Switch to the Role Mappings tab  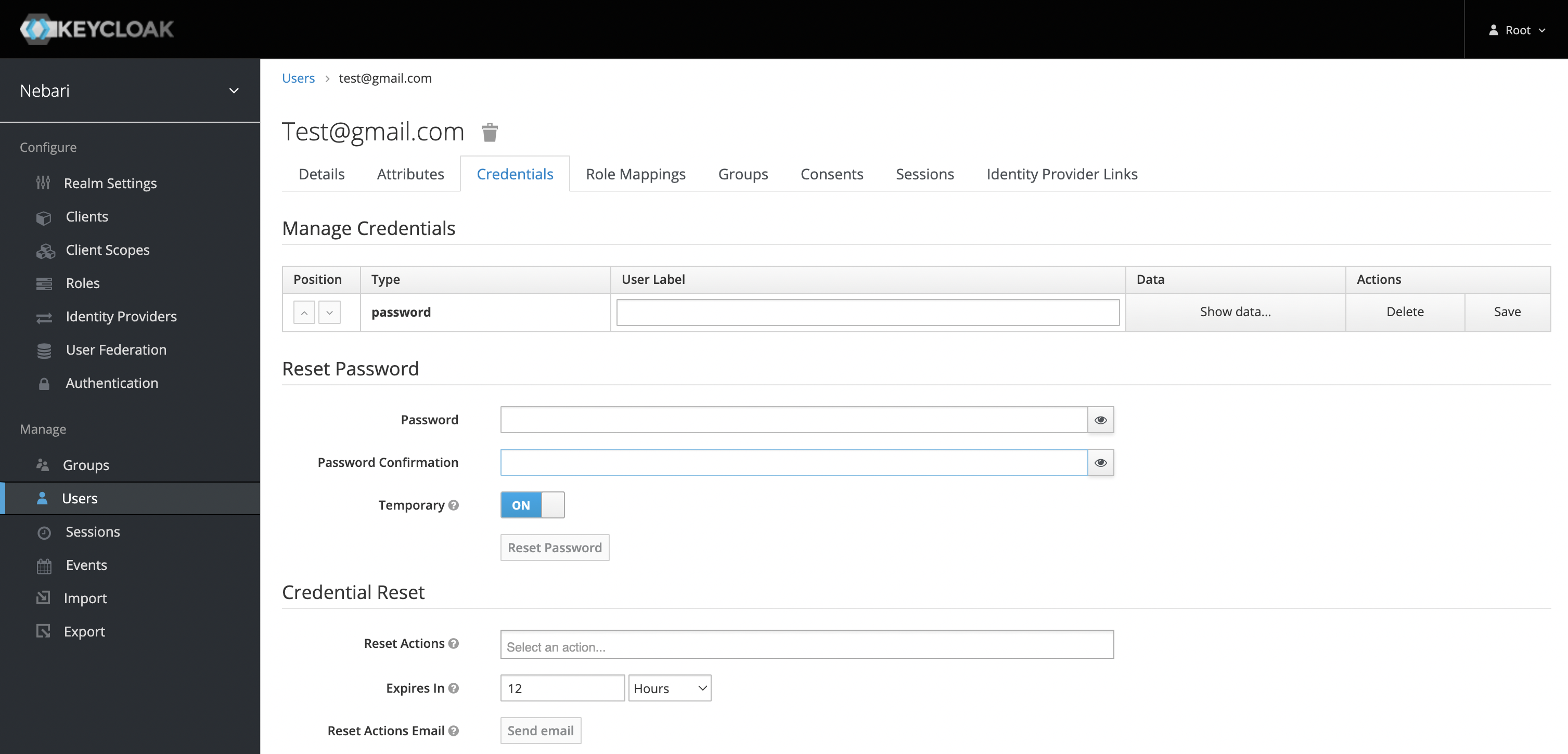[635, 174]
